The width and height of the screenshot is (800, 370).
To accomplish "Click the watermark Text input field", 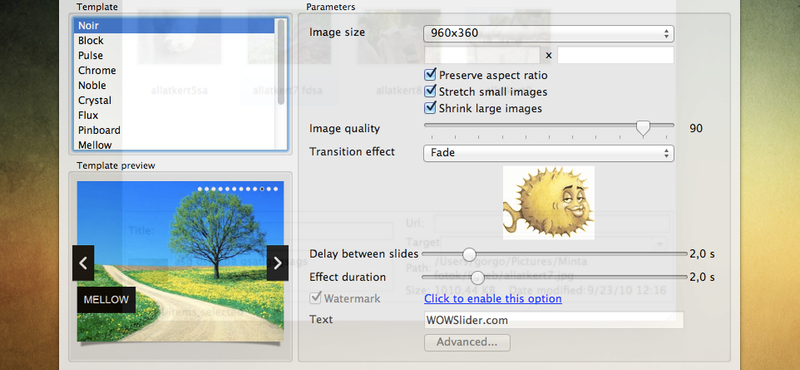I will click(554, 320).
